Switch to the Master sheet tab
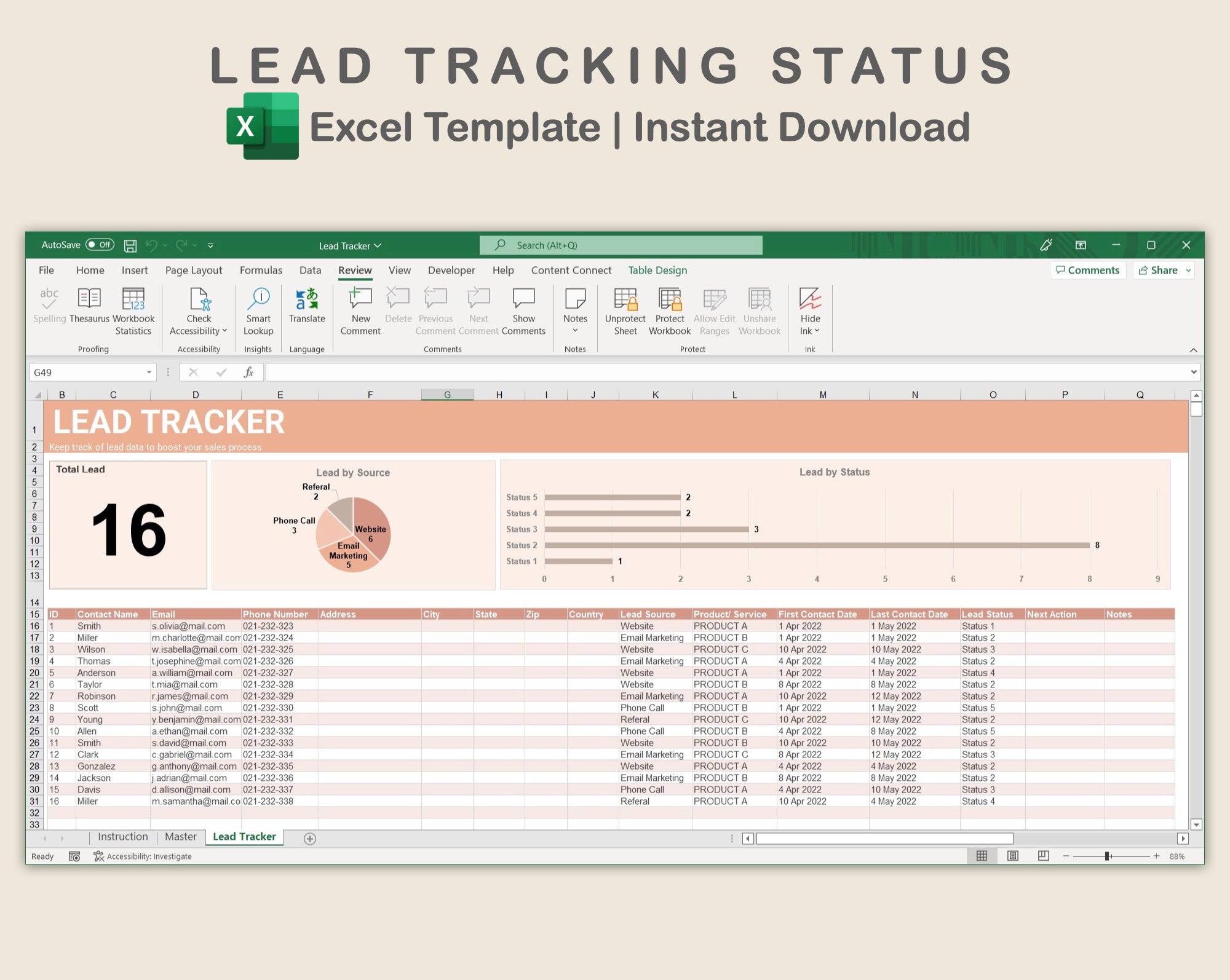This screenshot has width=1230, height=980. (x=180, y=837)
